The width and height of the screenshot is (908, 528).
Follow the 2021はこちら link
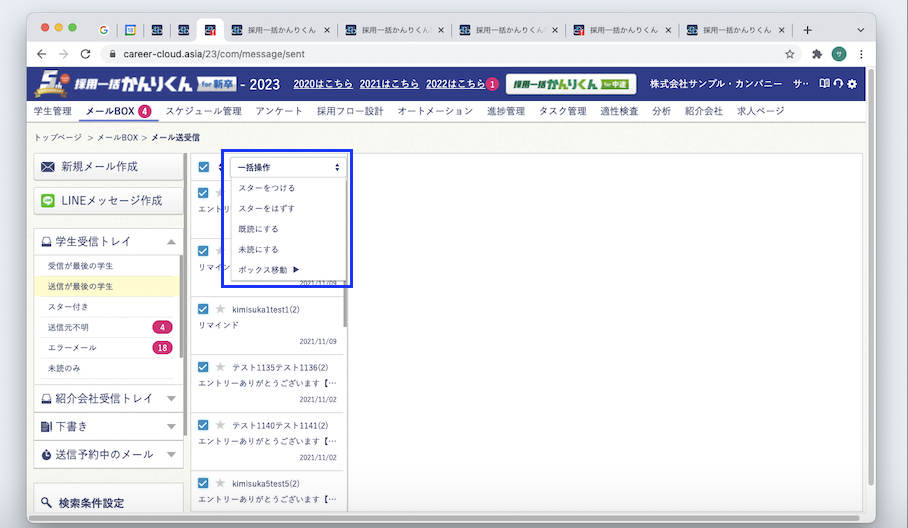click(x=389, y=84)
